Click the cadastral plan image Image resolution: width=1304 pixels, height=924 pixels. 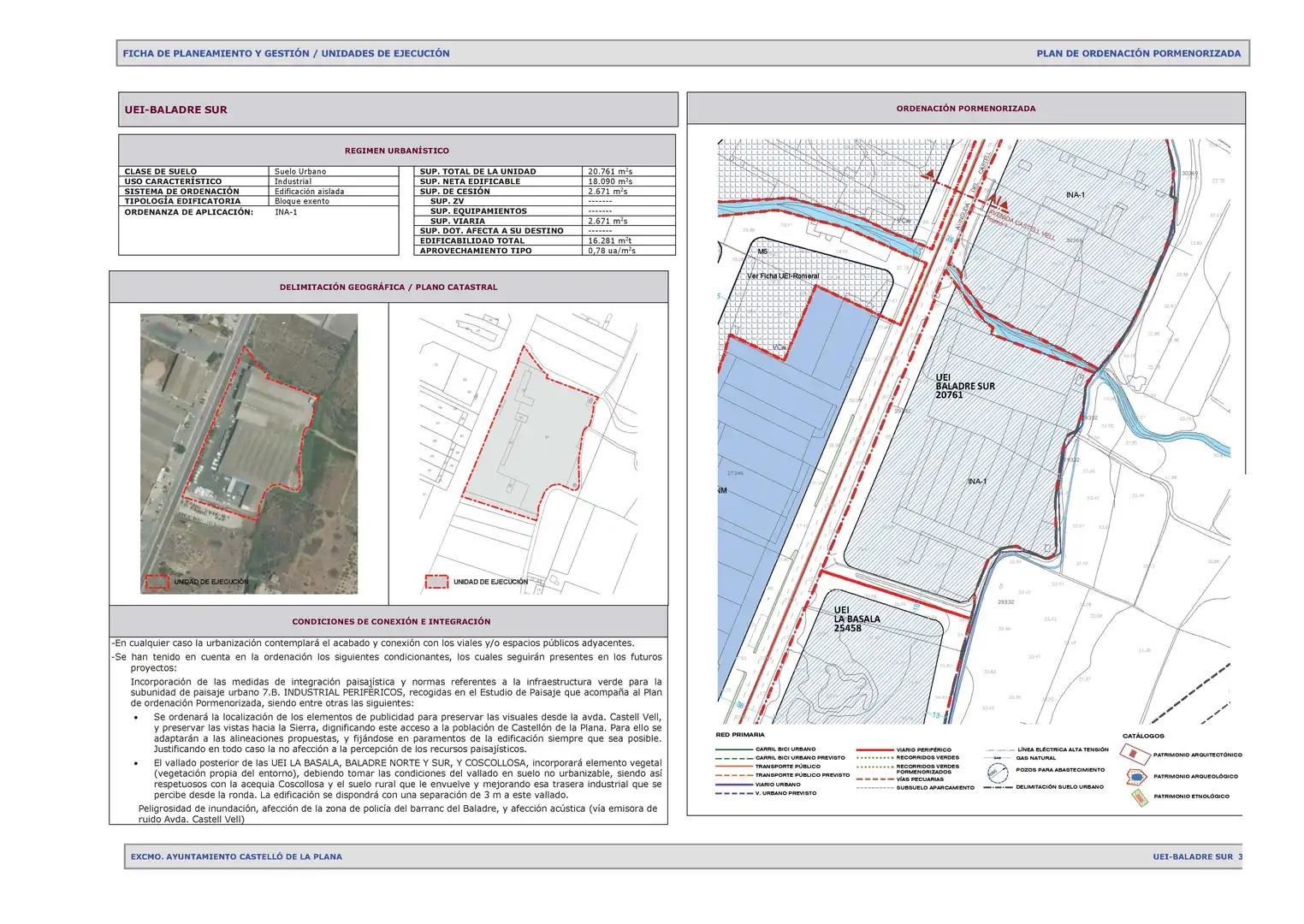[x=529, y=453]
